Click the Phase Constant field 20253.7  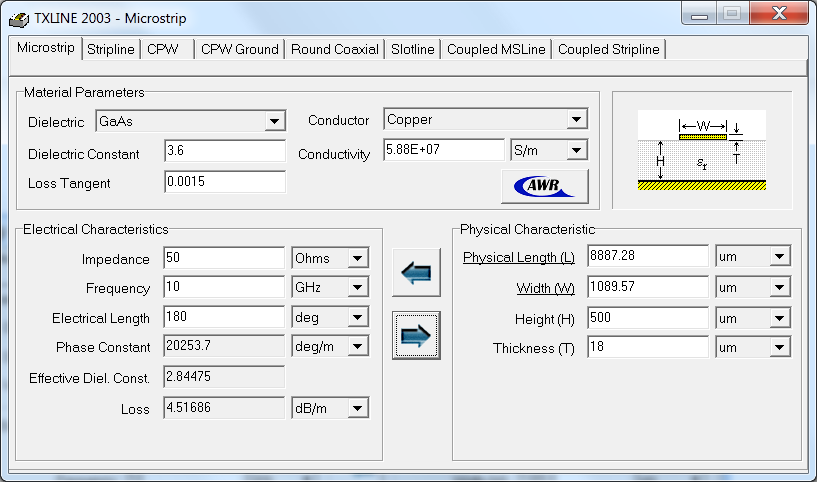[x=224, y=346]
